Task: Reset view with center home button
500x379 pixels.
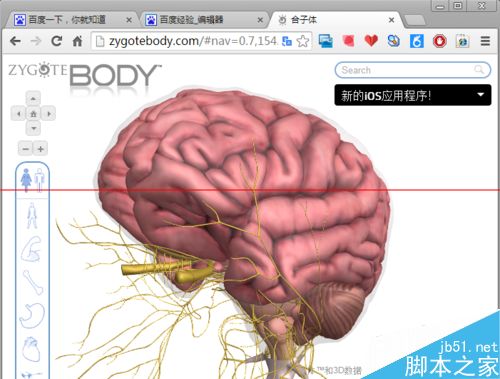Action: [x=33, y=114]
